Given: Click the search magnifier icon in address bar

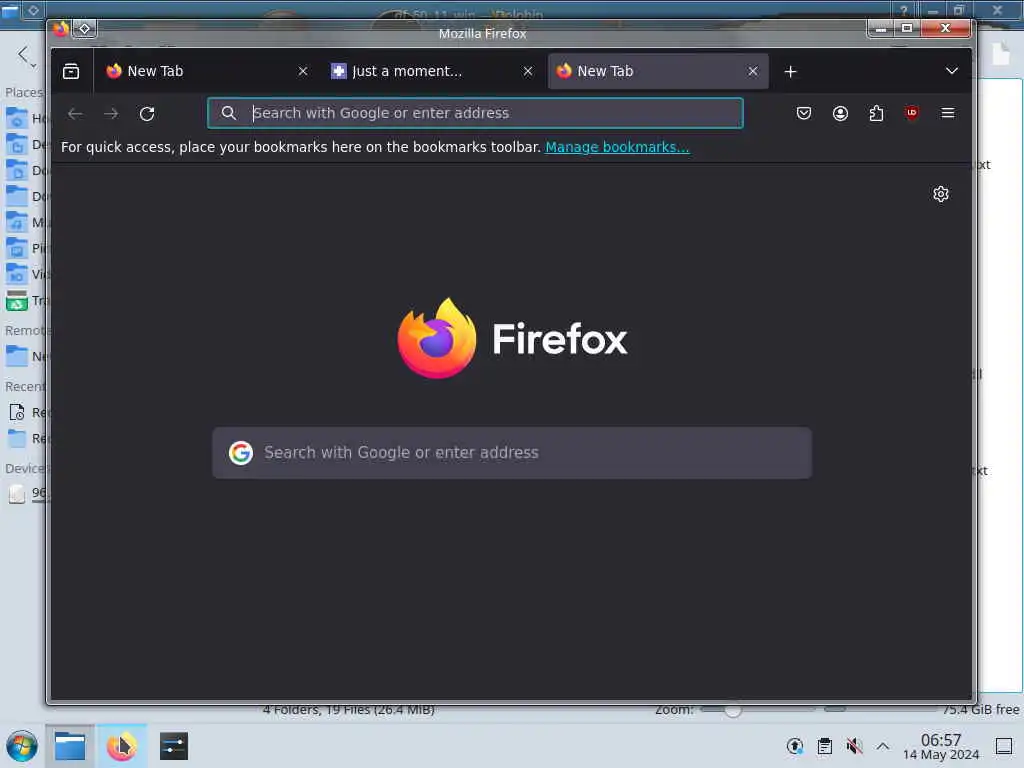Looking at the screenshot, I should coord(229,113).
